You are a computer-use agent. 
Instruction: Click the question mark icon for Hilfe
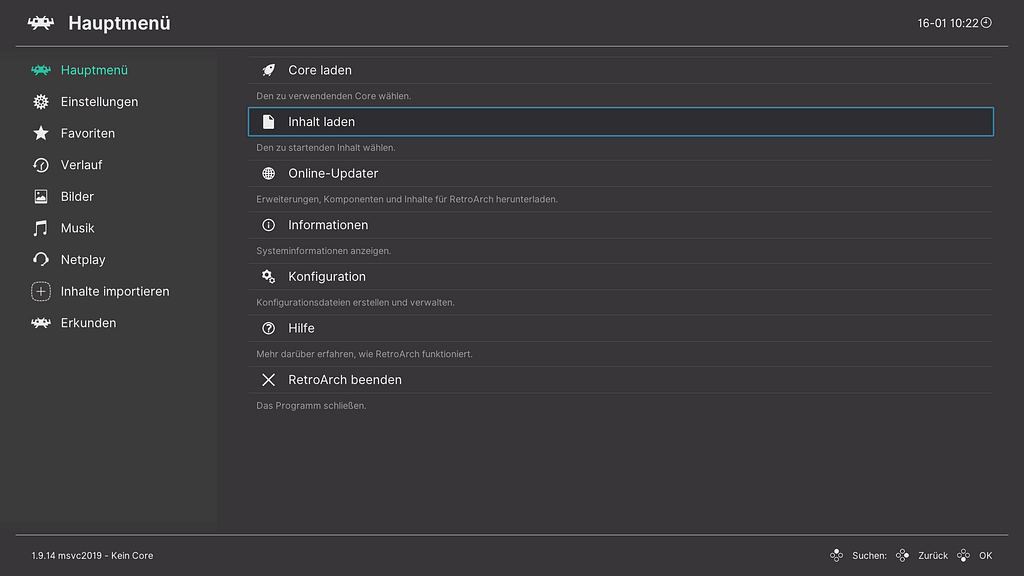268,328
